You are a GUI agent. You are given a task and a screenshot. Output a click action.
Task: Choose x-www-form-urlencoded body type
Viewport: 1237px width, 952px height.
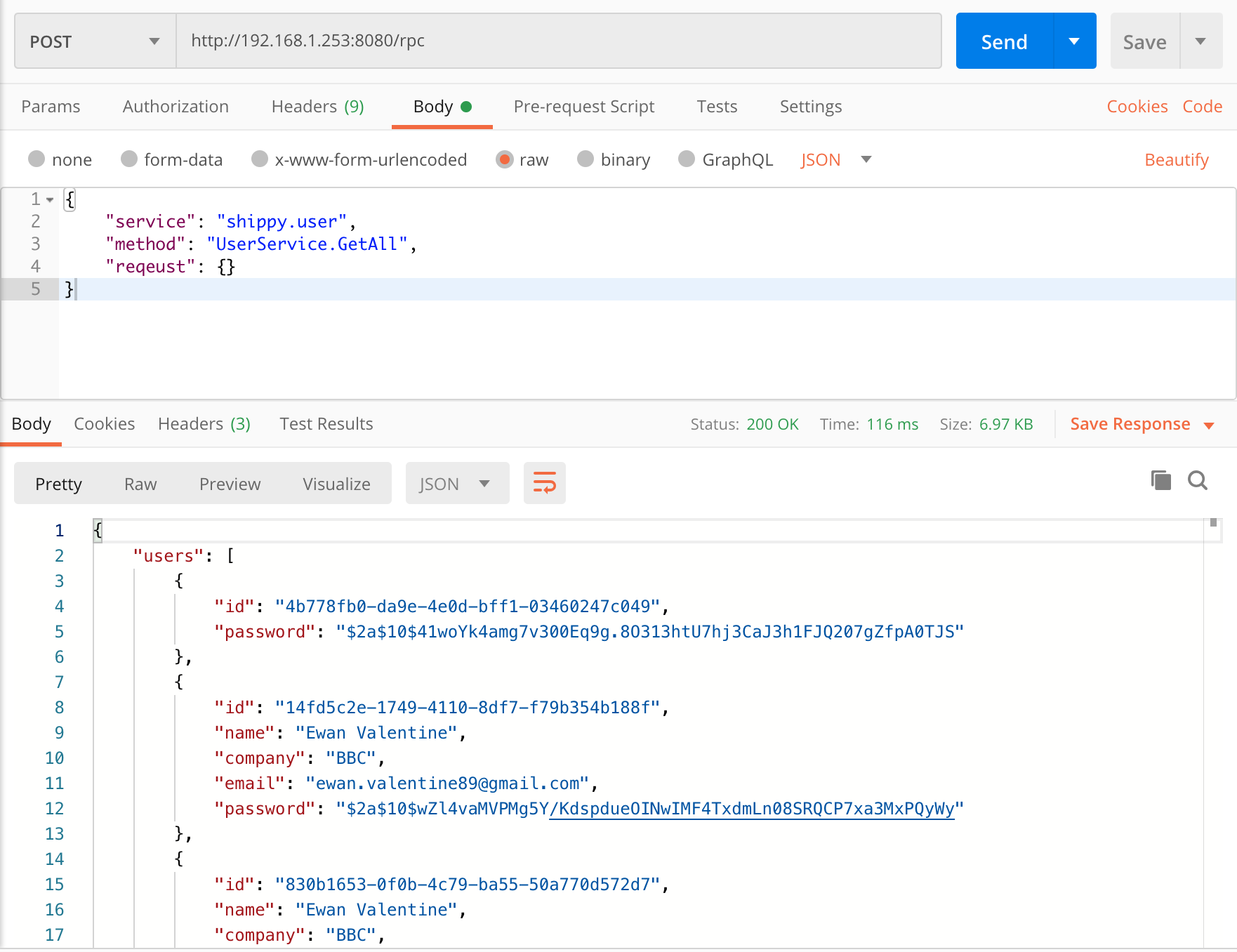click(260, 159)
